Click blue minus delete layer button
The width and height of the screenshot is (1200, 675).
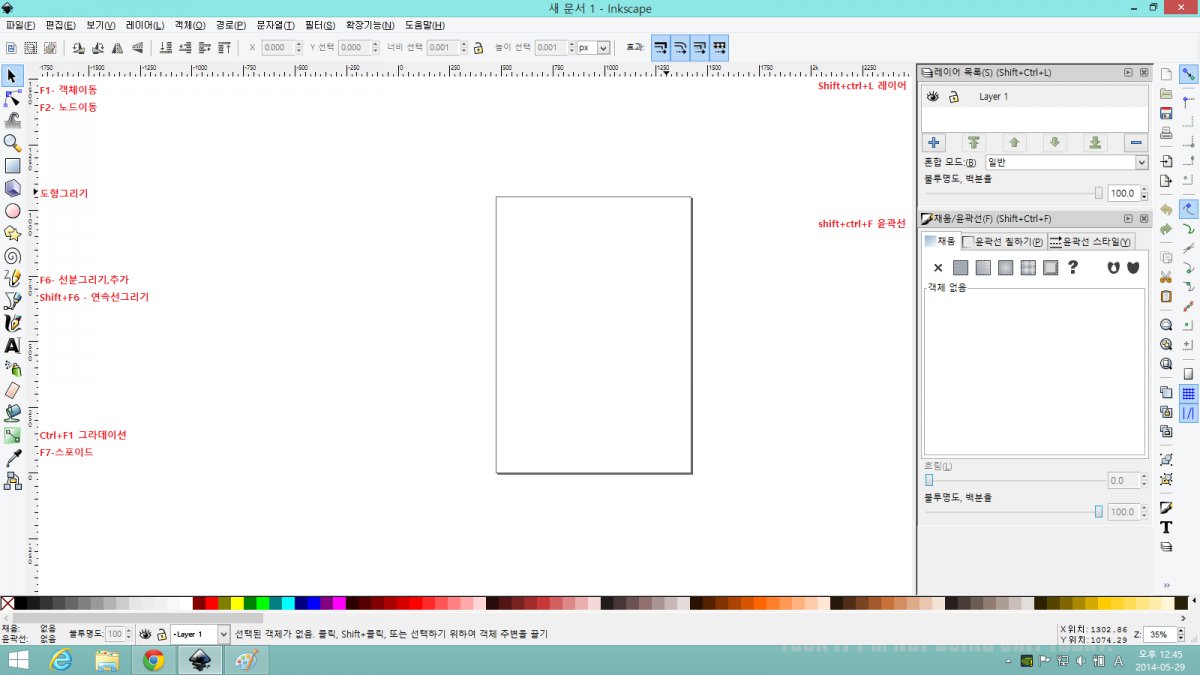click(x=1136, y=142)
